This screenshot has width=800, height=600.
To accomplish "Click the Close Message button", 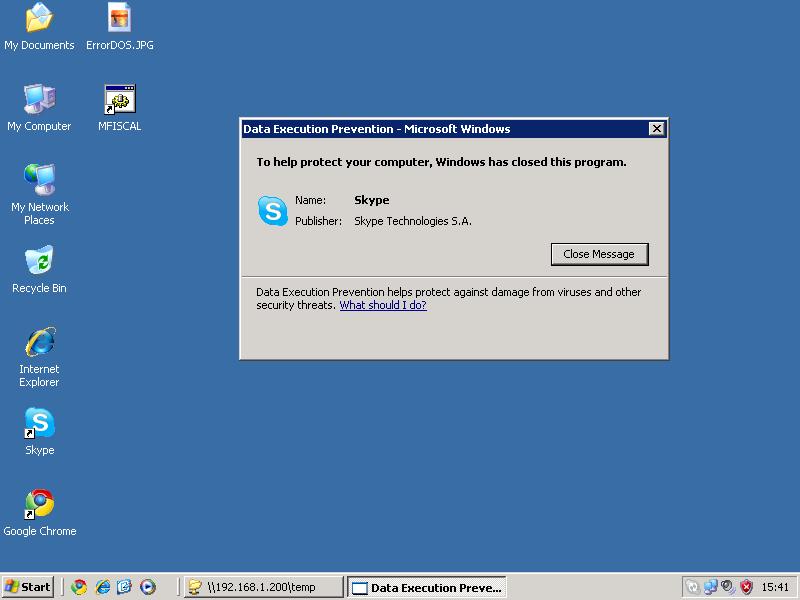I will click(x=599, y=254).
